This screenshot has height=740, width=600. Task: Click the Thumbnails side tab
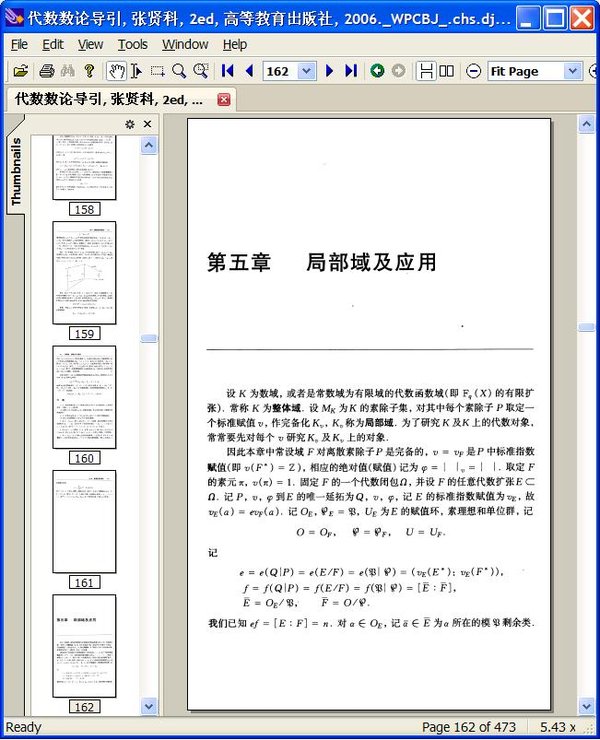pyautogui.click(x=16, y=172)
